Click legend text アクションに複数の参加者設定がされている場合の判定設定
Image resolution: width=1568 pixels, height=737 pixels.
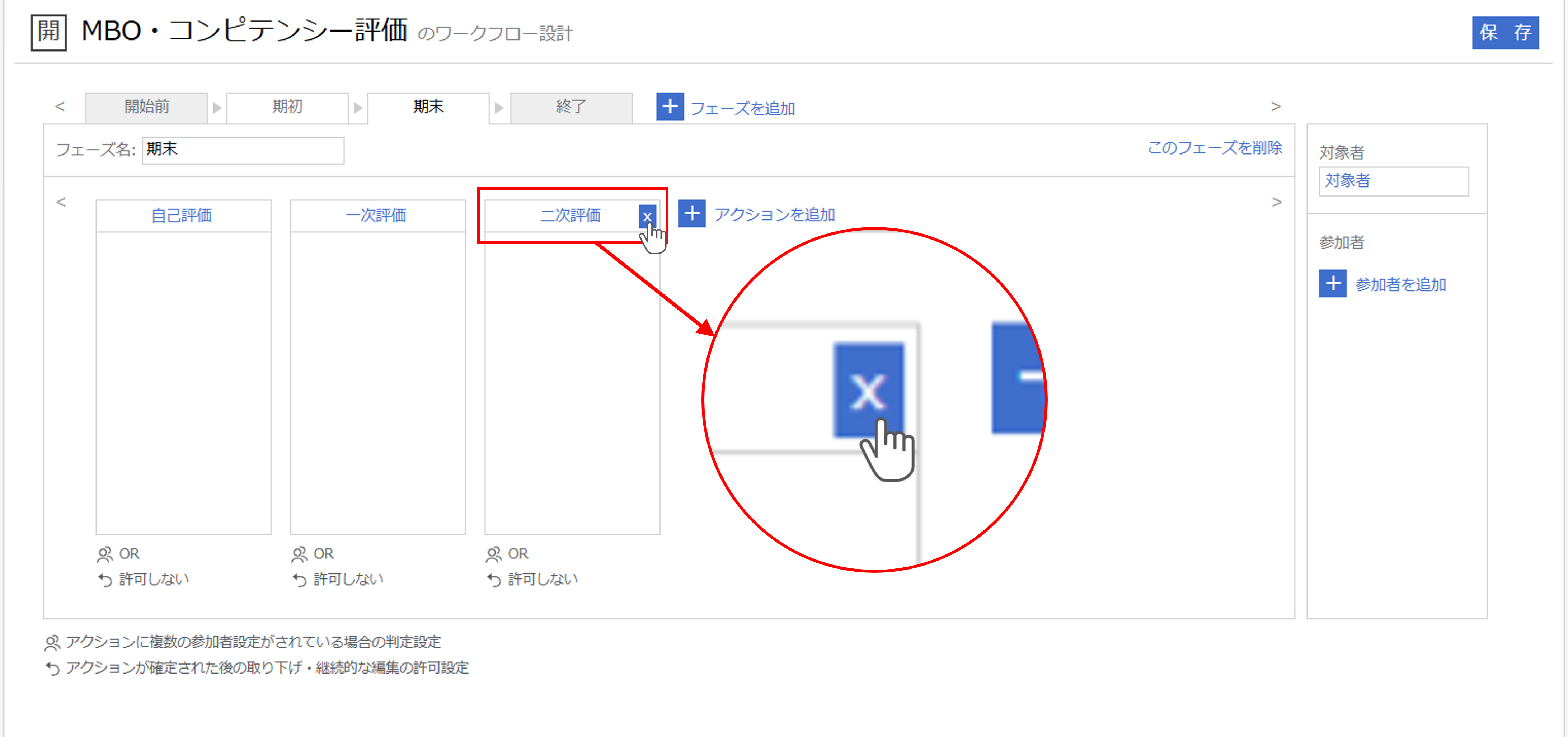pyautogui.click(x=253, y=642)
